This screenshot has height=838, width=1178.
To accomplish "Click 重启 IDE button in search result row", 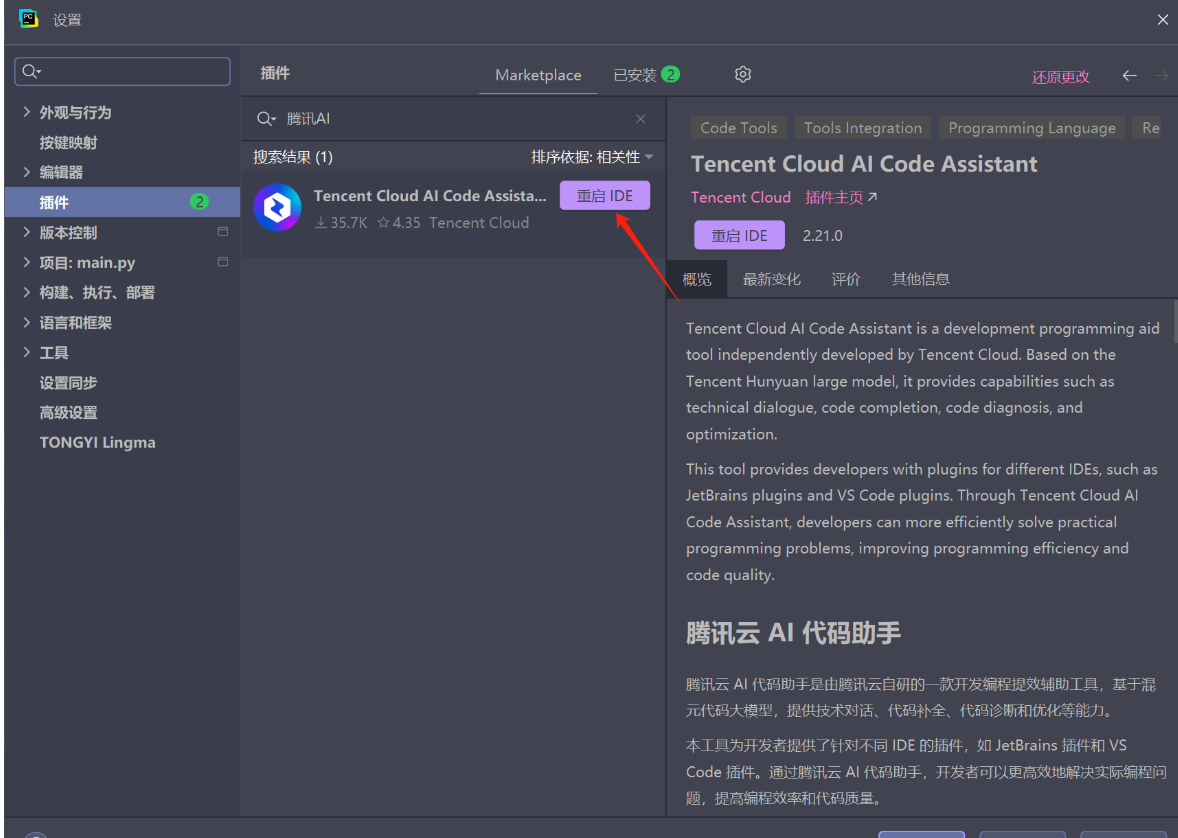I will (605, 196).
